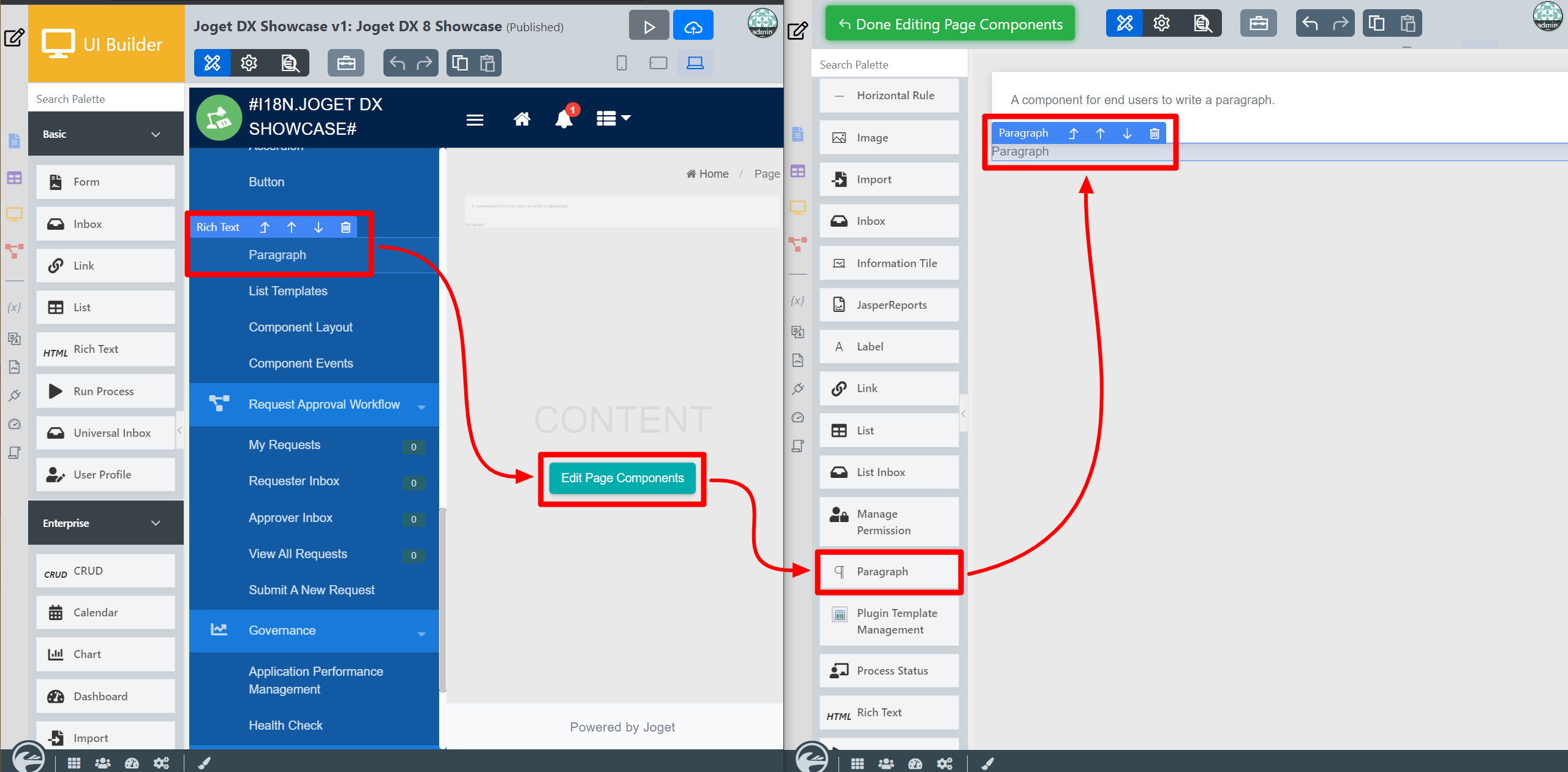Collapse the Enterprise palette section

coord(156,523)
